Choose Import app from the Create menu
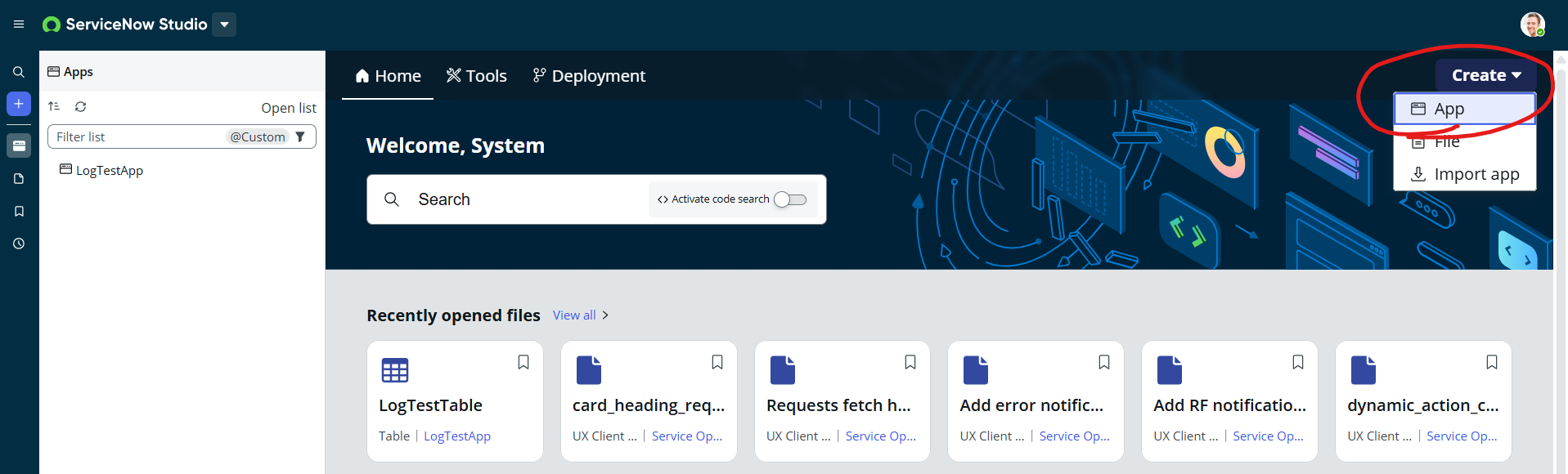Screen dimensions: 1568x474 1464,174
